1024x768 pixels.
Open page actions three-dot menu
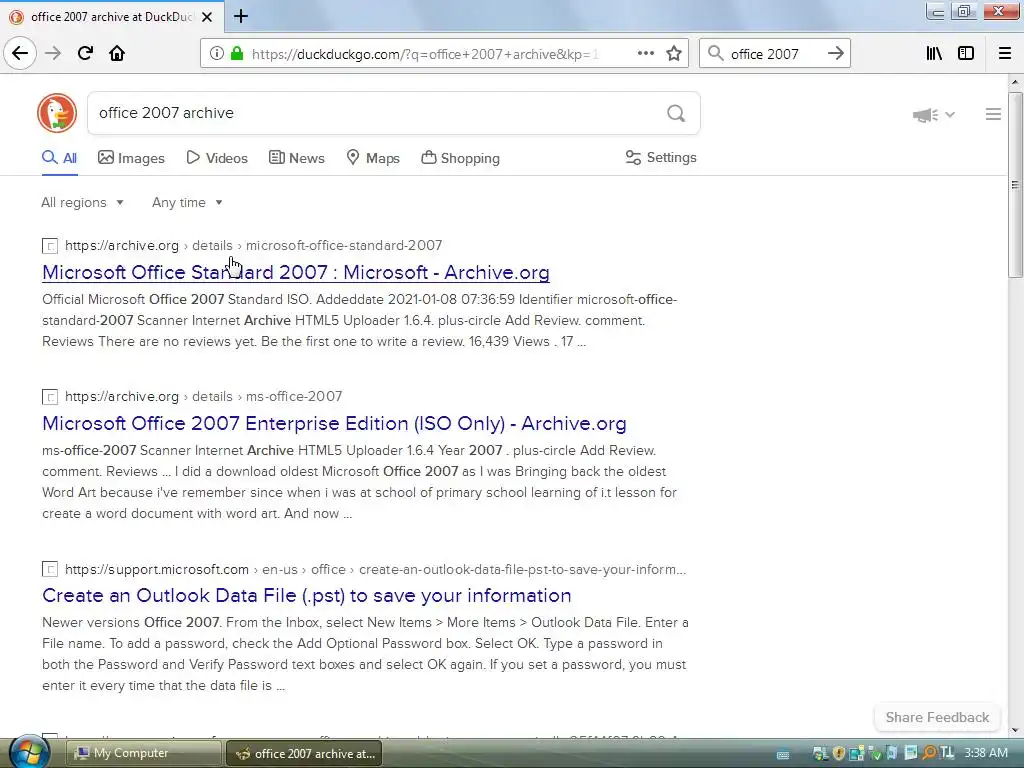646,54
